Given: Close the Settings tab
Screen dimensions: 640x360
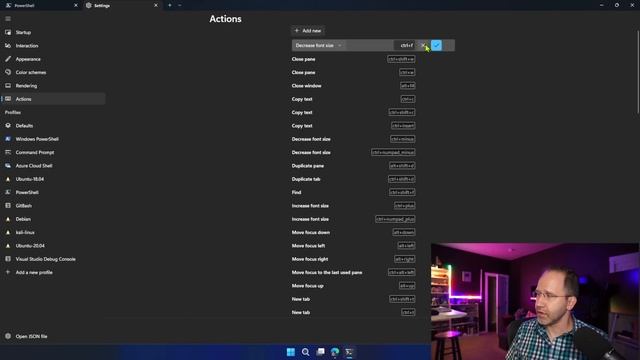Looking at the screenshot, I should click(x=156, y=5).
